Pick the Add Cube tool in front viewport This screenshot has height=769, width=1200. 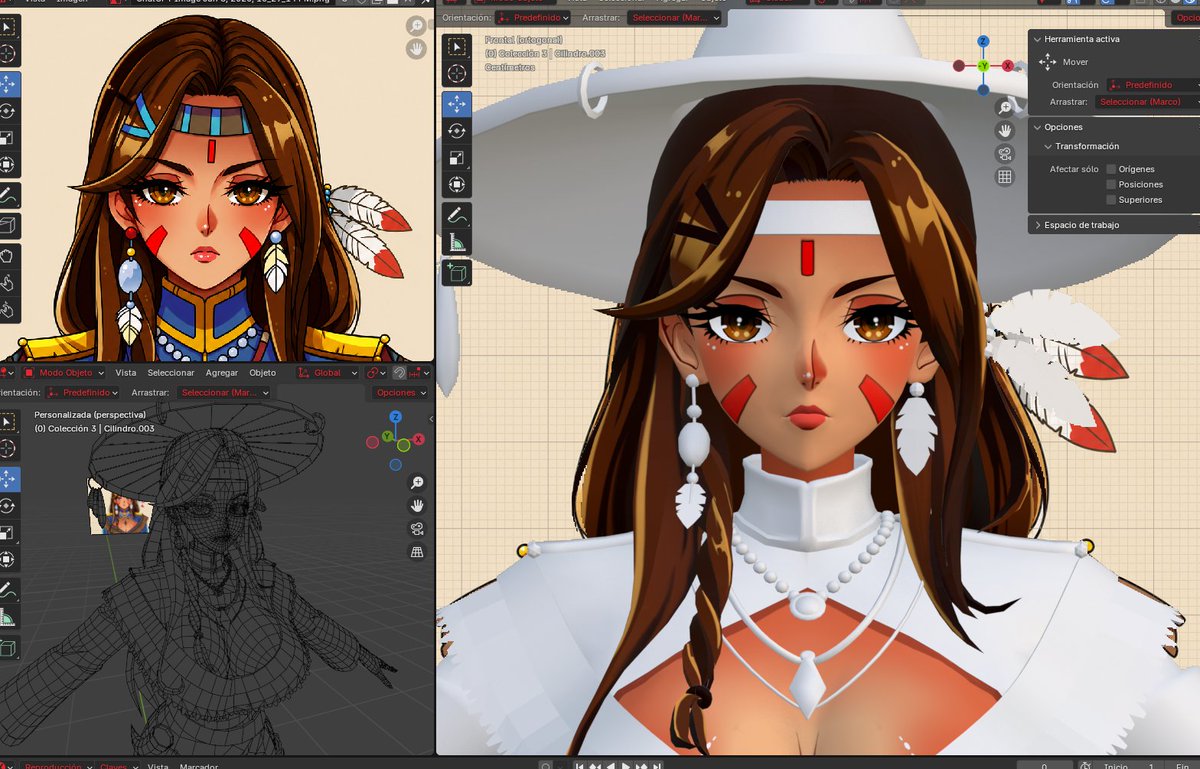[457, 272]
